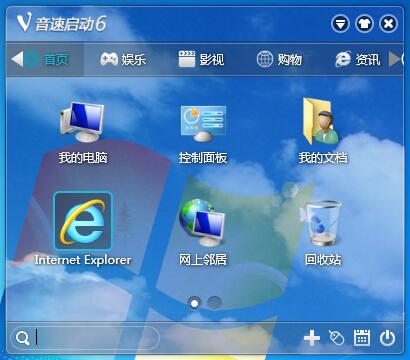Open the 我的文档 folder icon
The image size is (410, 360).
(321, 121)
